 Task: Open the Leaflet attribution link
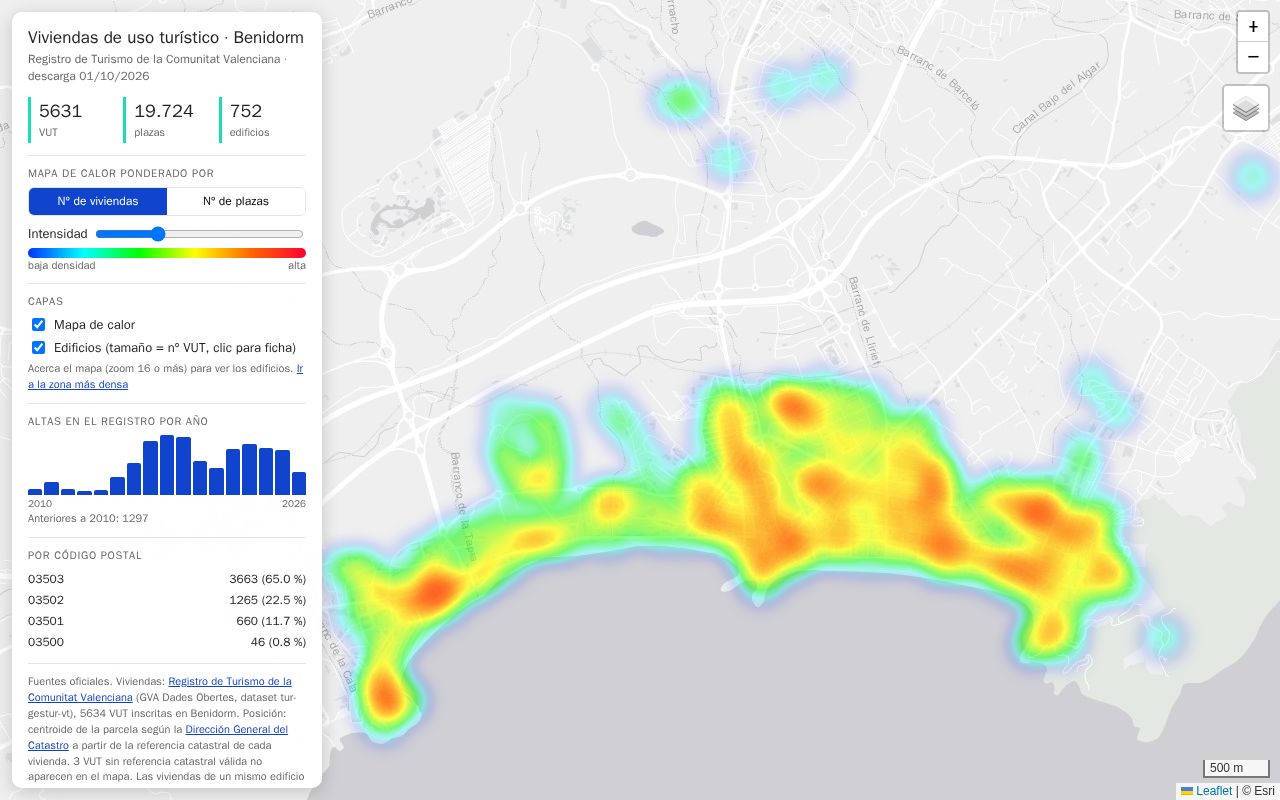click(1207, 791)
